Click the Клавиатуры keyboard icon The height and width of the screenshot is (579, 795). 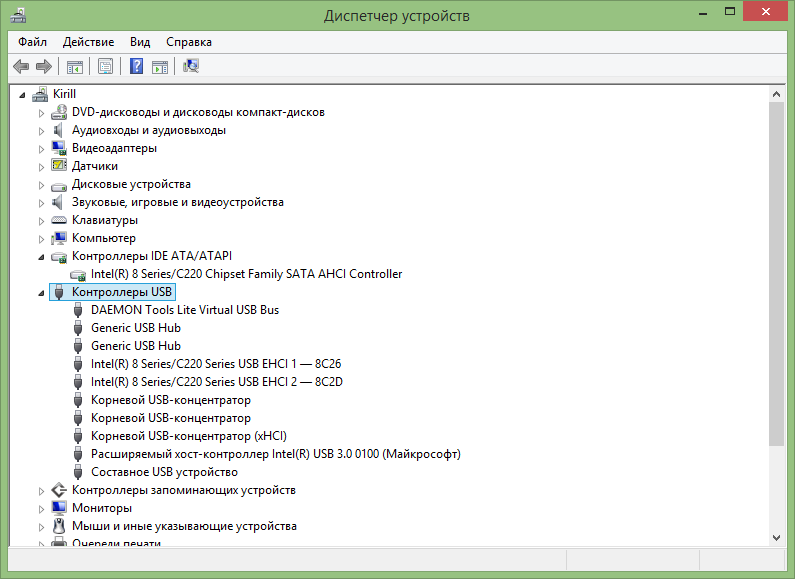(x=59, y=220)
